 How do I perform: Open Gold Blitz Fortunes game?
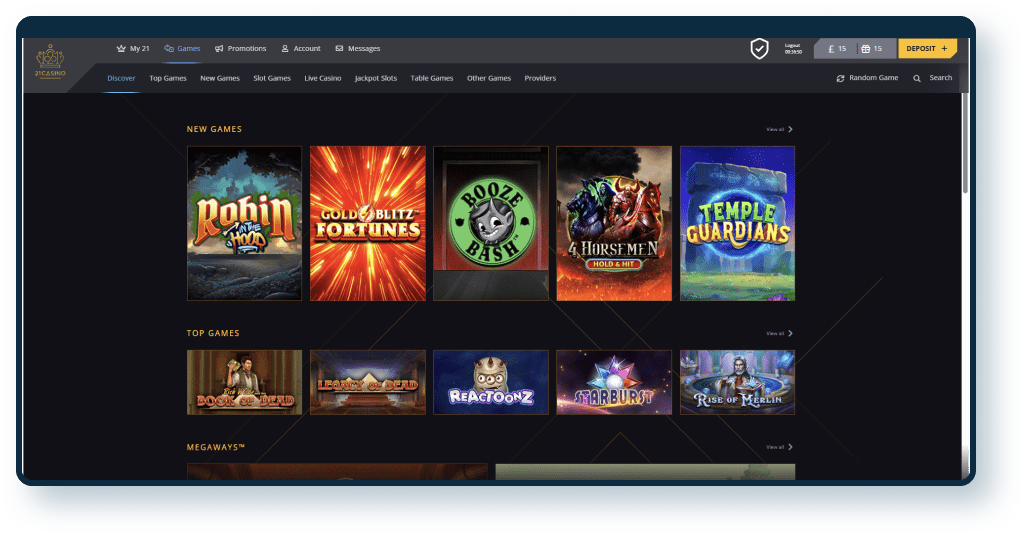(x=368, y=223)
